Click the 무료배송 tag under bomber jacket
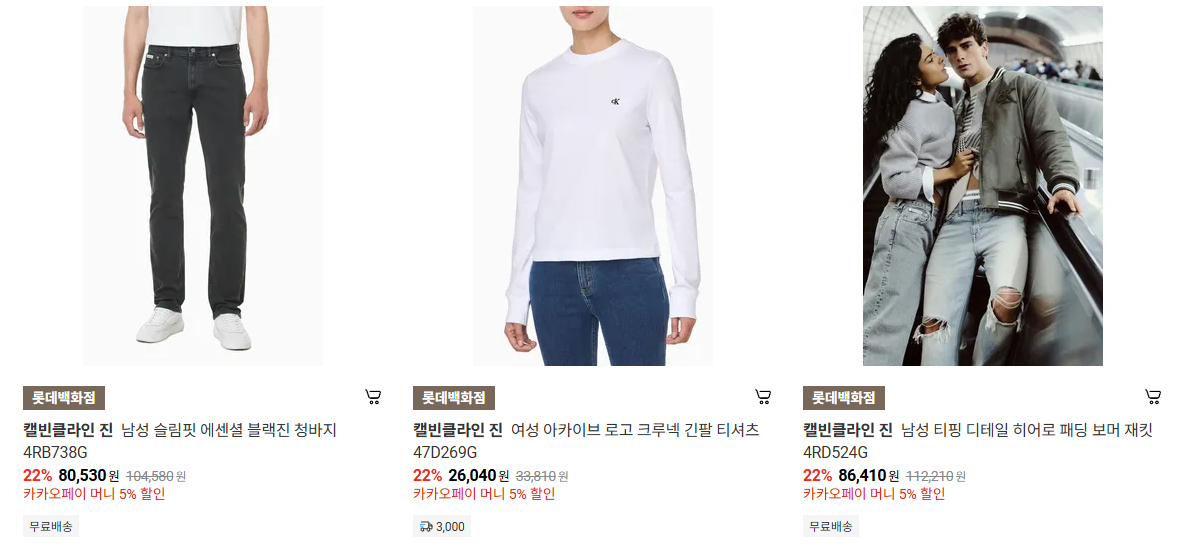The width and height of the screenshot is (1183, 548). (x=831, y=527)
